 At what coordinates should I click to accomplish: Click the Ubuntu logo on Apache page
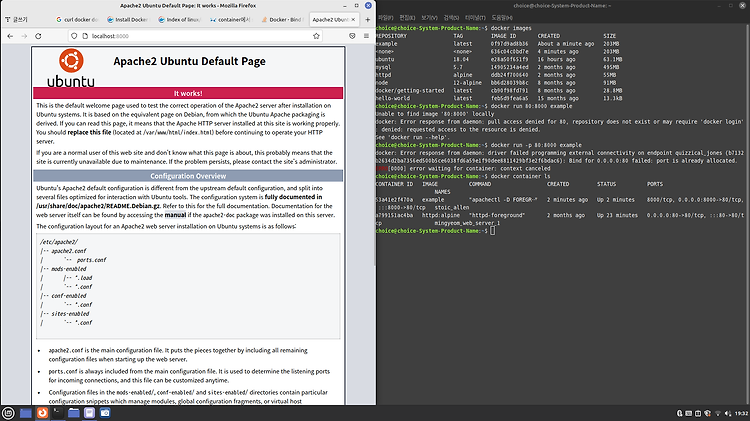click(x=71, y=68)
